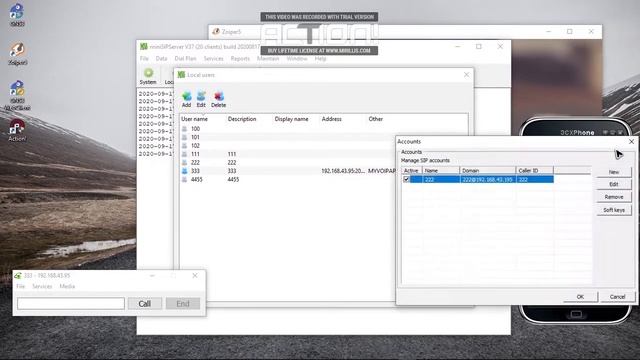Image resolution: width=640 pixels, height=360 pixels.
Task: Open the Maintain menu in miniSIPServer
Action: tap(268, 59)
